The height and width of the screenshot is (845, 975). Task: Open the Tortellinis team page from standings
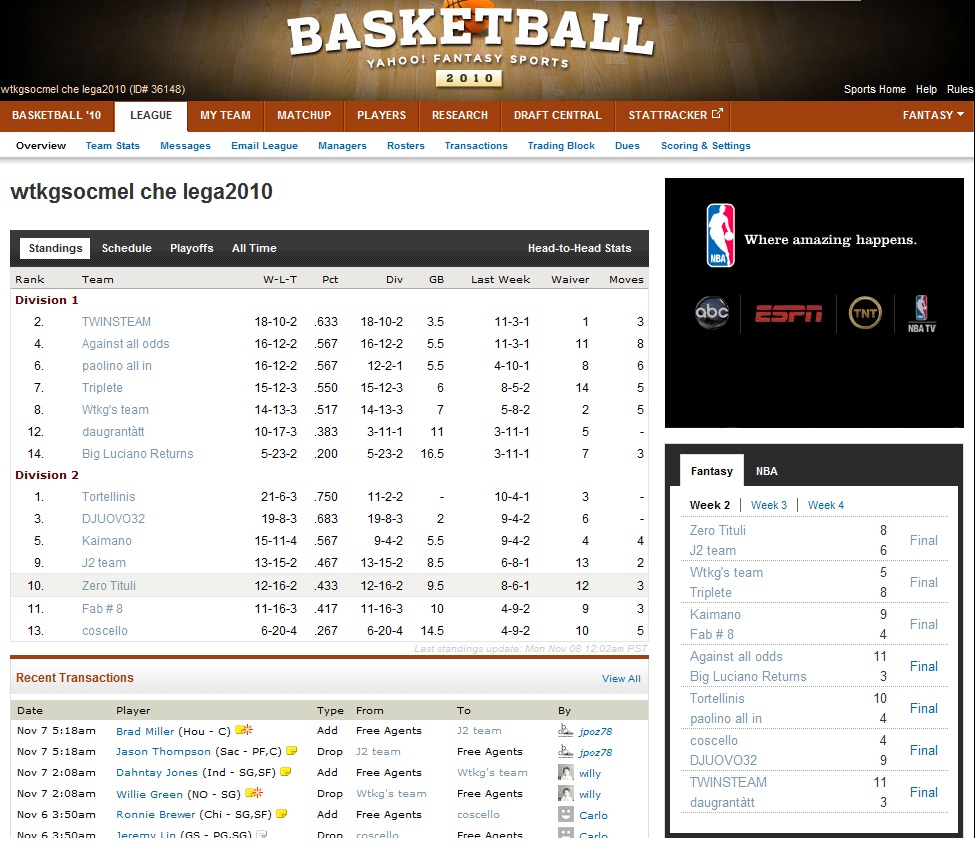pos(108,497)
